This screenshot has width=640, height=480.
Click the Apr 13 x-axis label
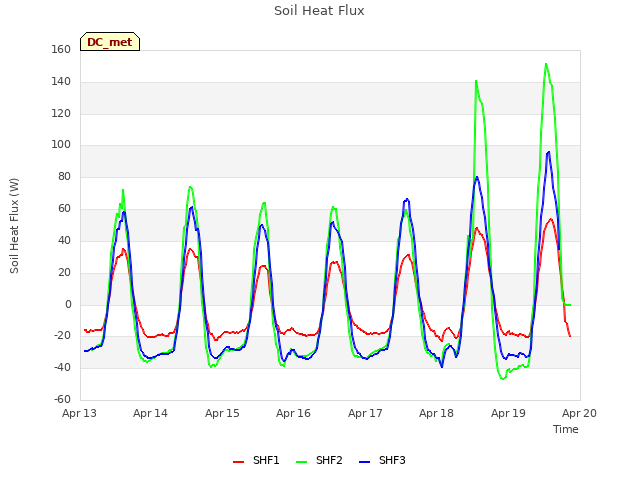(x=79, y=413)
